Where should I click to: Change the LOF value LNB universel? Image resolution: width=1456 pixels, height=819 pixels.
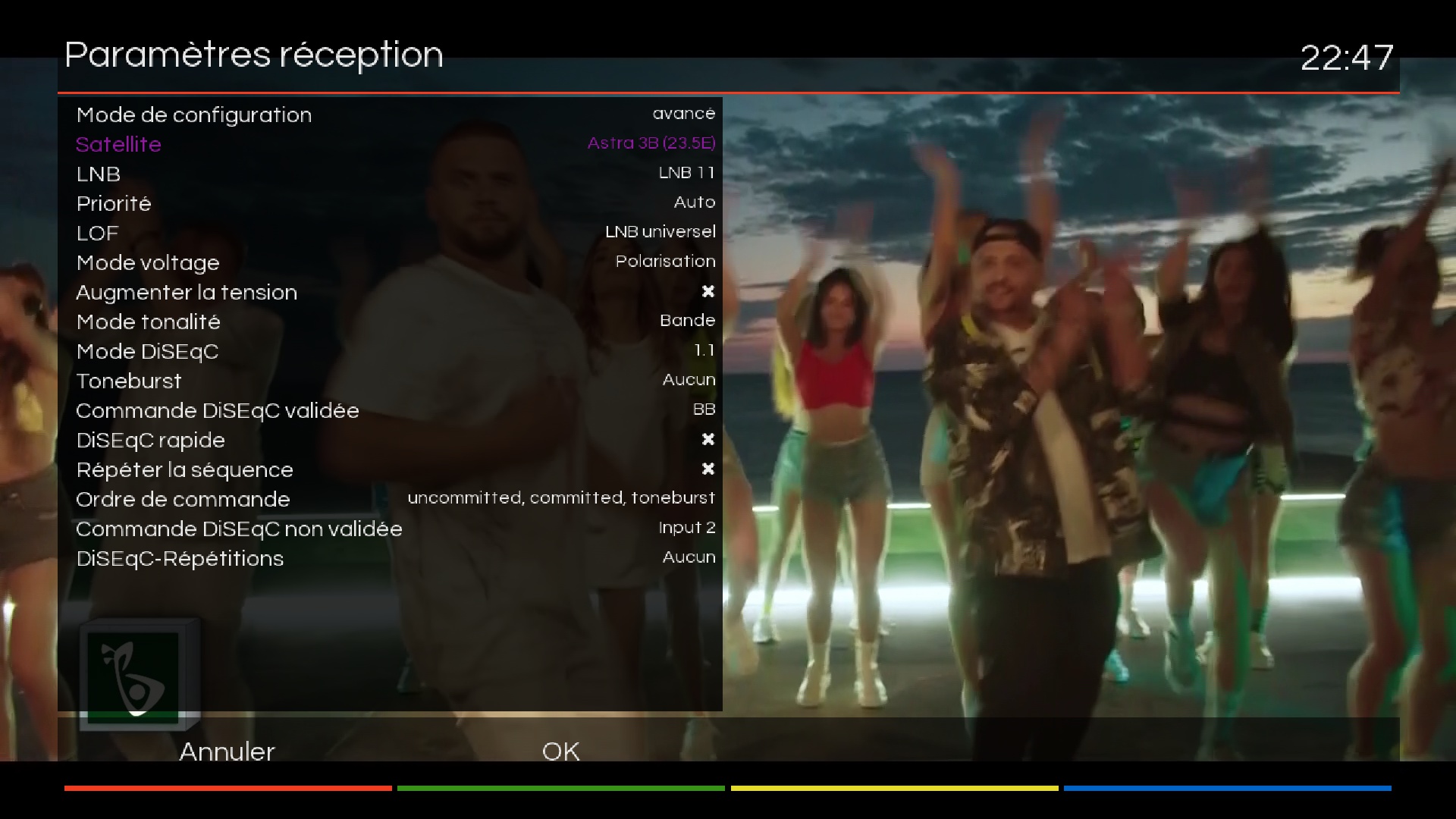click(660, 232)
